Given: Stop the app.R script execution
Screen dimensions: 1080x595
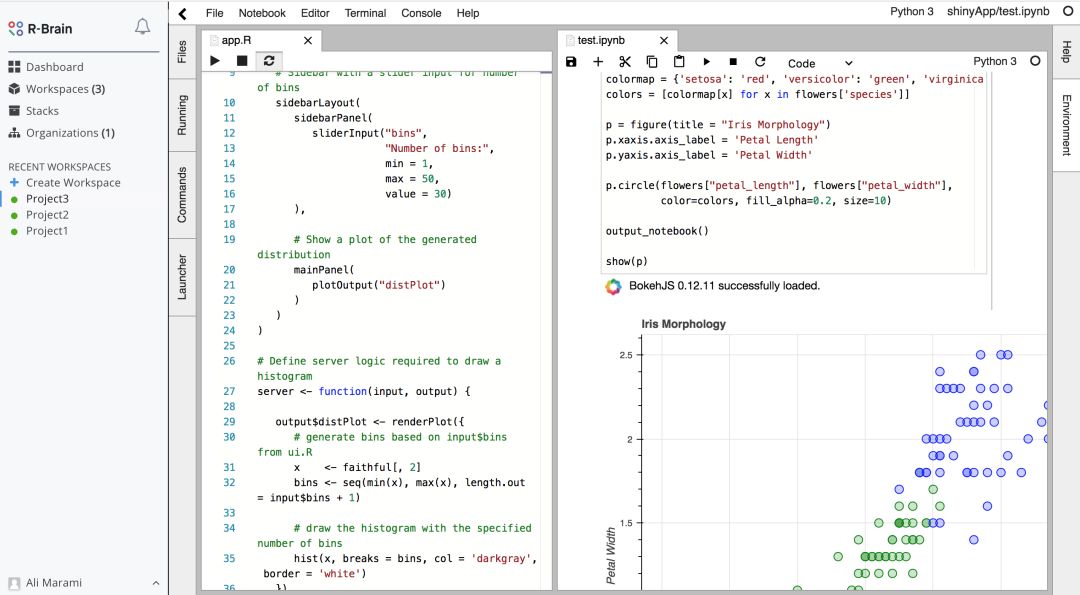Looking at the screenshot, I should (x=242, y=61).
